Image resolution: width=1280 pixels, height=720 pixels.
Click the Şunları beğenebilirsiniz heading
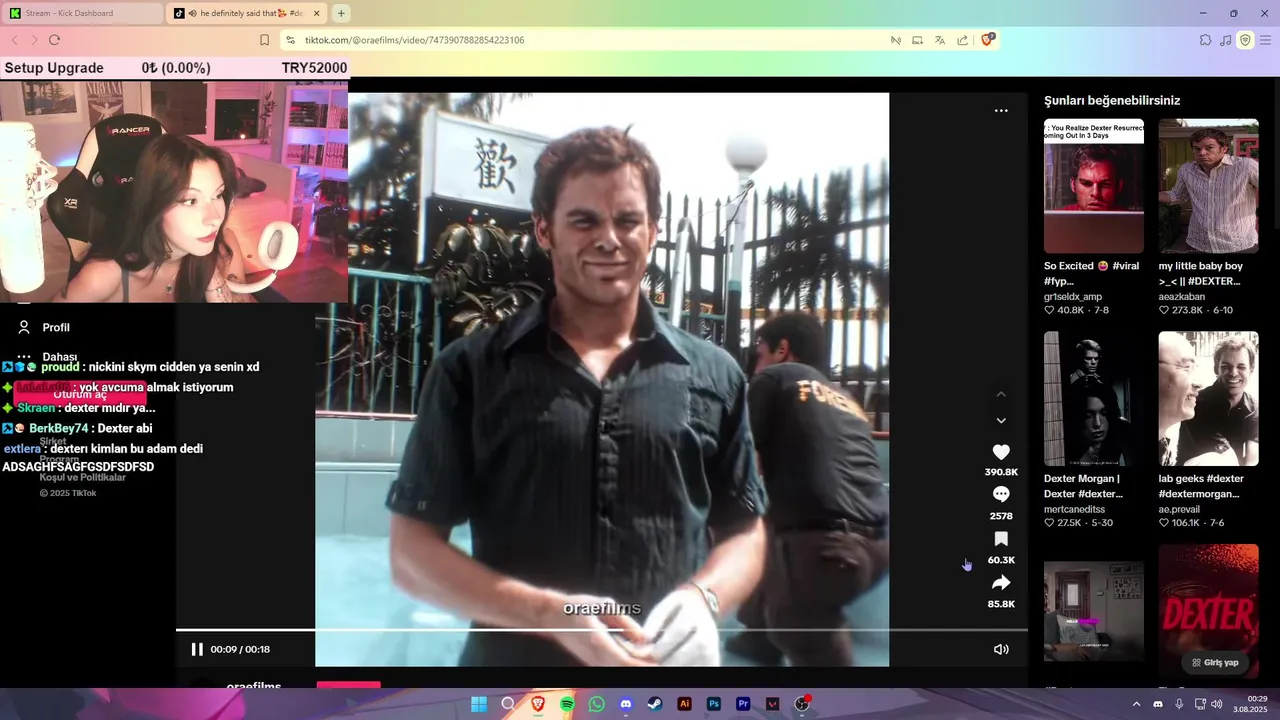(x=1112, y=100)
